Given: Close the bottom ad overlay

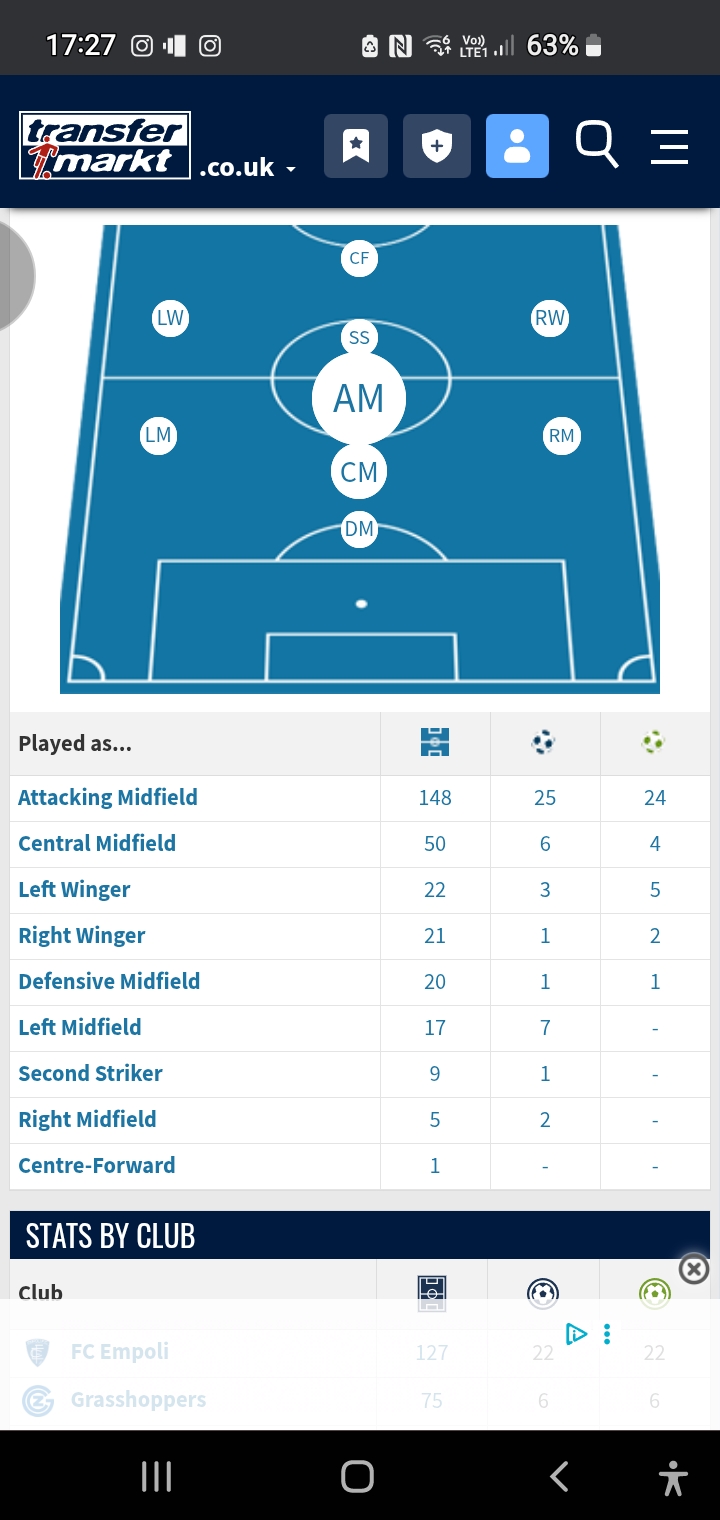Looking at the screenshot, I should [693, 1269].
